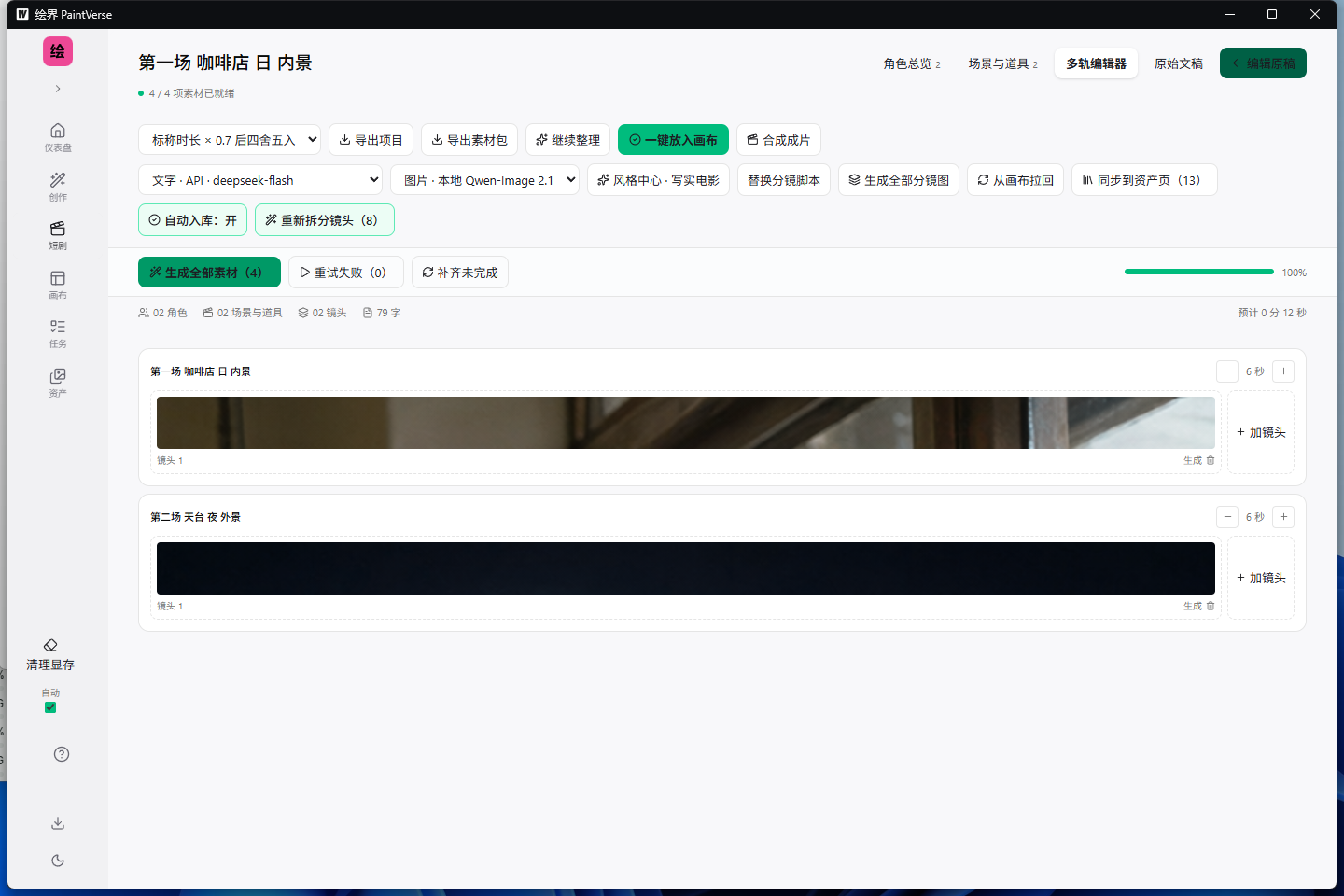Image resolution: width=1344 pixels, height=896 pixels.
Task: Toggle the 自动入库: 开 switch
Action: (192, 220)
